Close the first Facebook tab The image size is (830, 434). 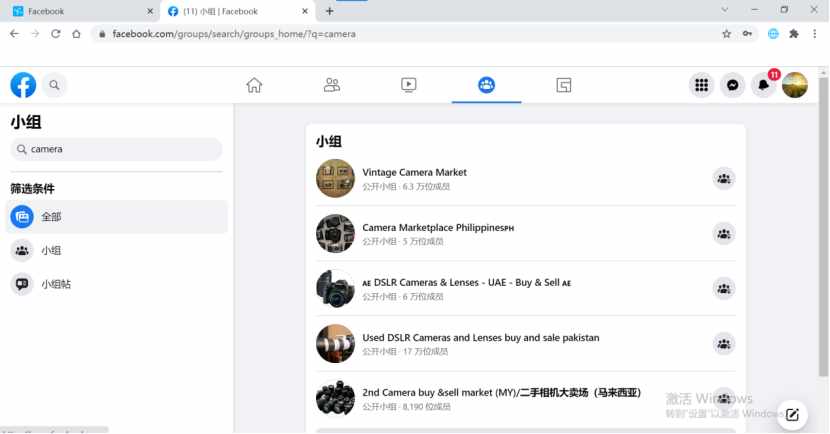tap(150, 11)
